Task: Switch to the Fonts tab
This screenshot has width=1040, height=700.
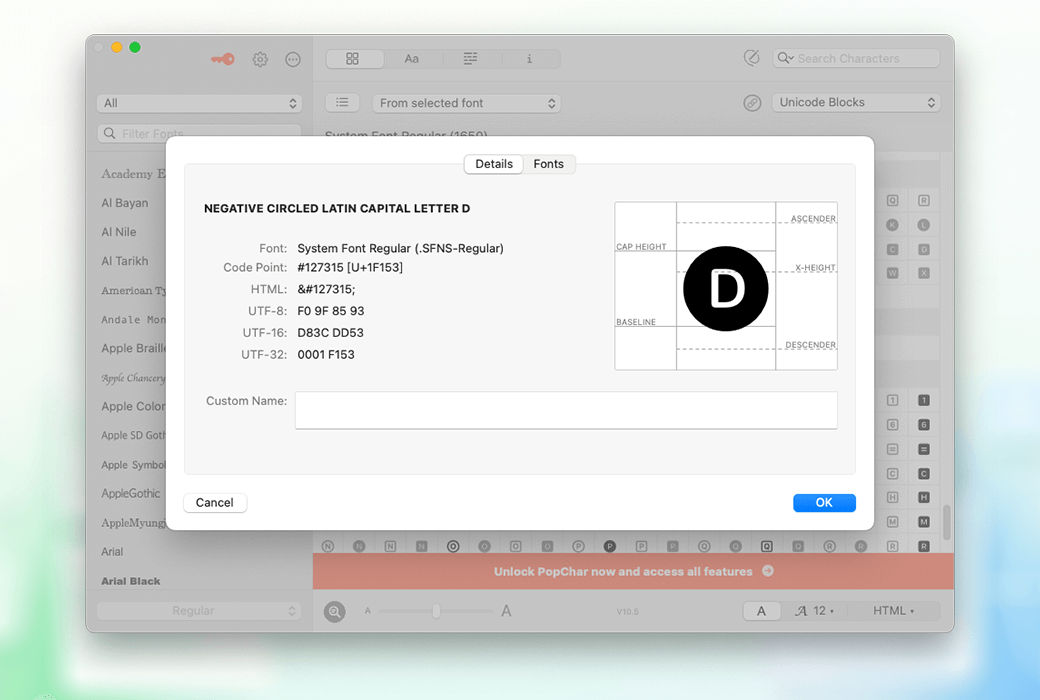Action: pyautogui.click(x=548, y=164)
